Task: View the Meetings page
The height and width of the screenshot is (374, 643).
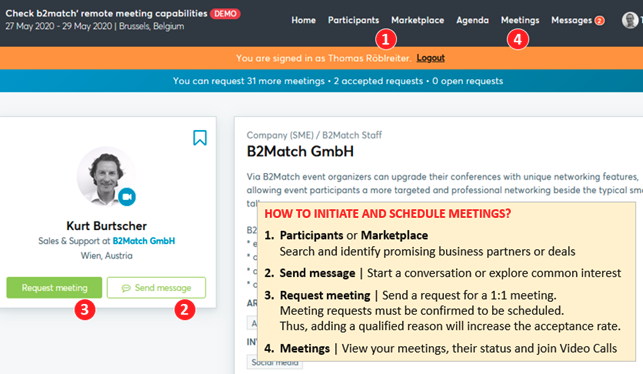Action: click(x=520, y=20)
